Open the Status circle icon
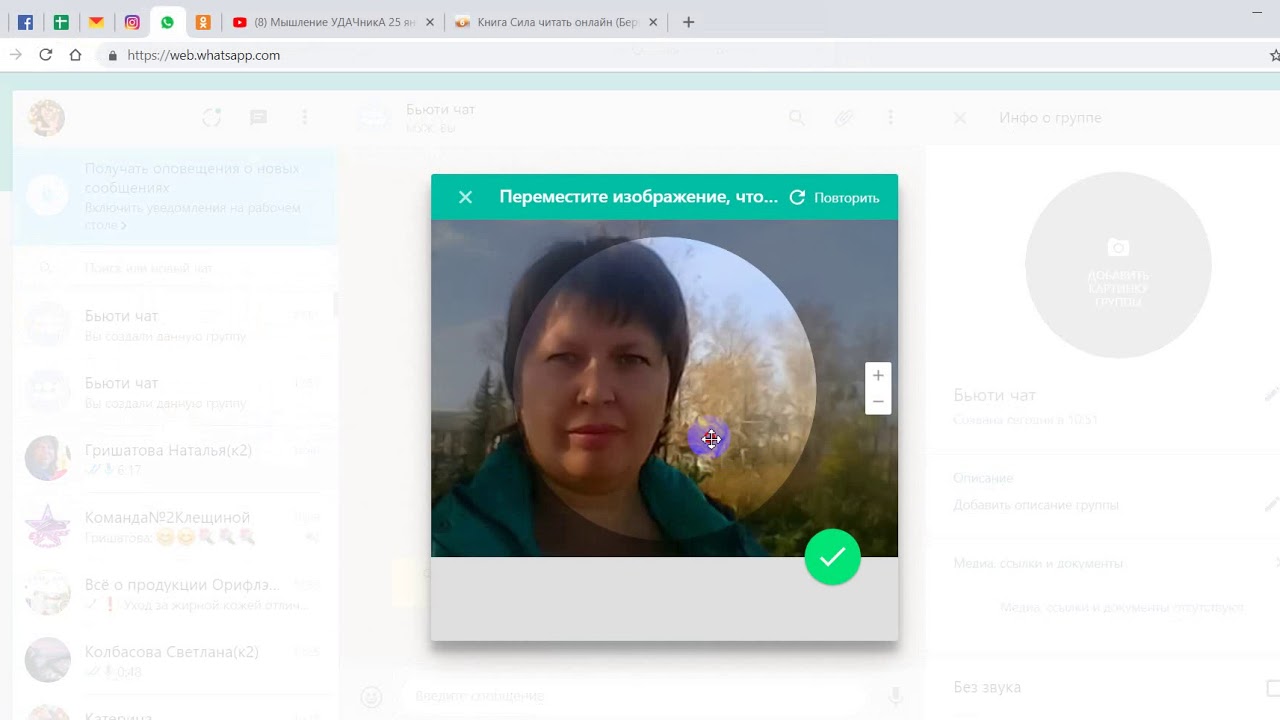 click(211, 118)
